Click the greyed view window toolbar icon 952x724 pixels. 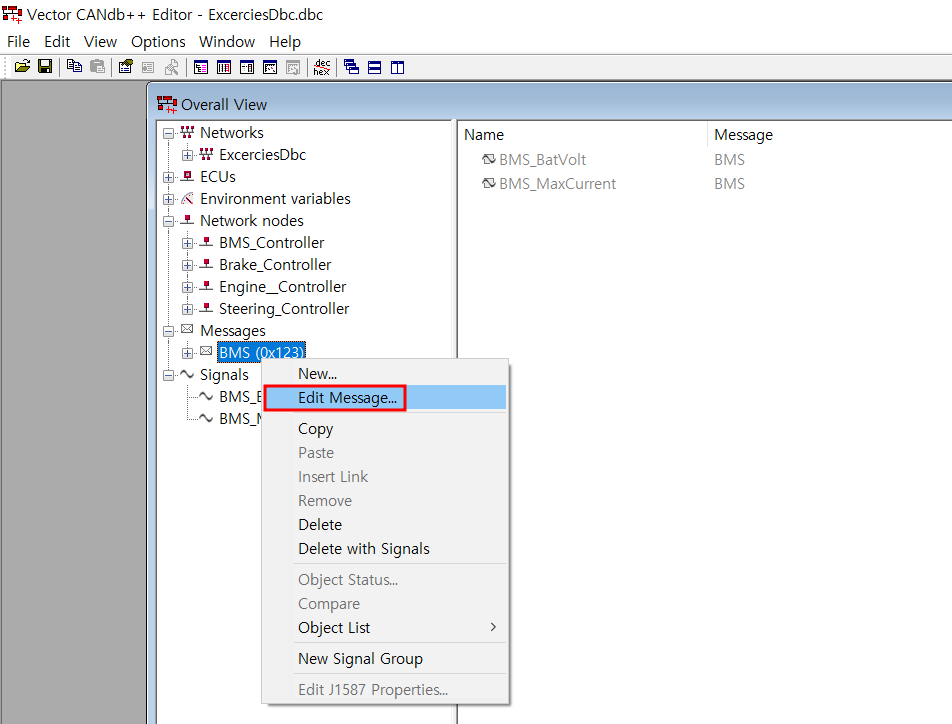tap(293, 67)
